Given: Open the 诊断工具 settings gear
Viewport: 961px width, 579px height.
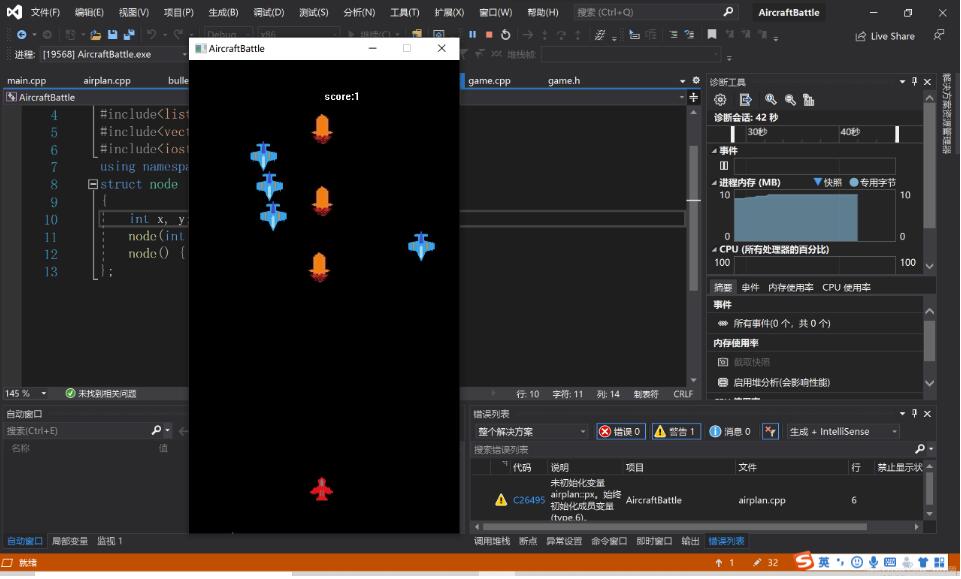Looking at the screenshot, I should (720, 100).
